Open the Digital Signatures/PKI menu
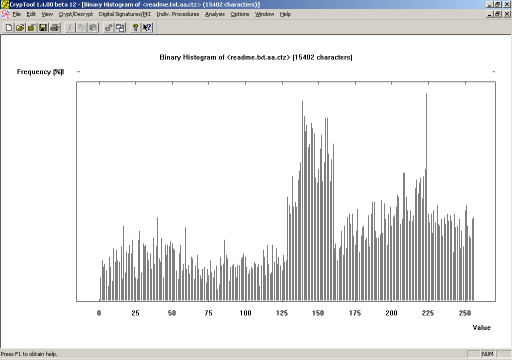The height and width of the screenshot is (360, 512). [125, 14]
